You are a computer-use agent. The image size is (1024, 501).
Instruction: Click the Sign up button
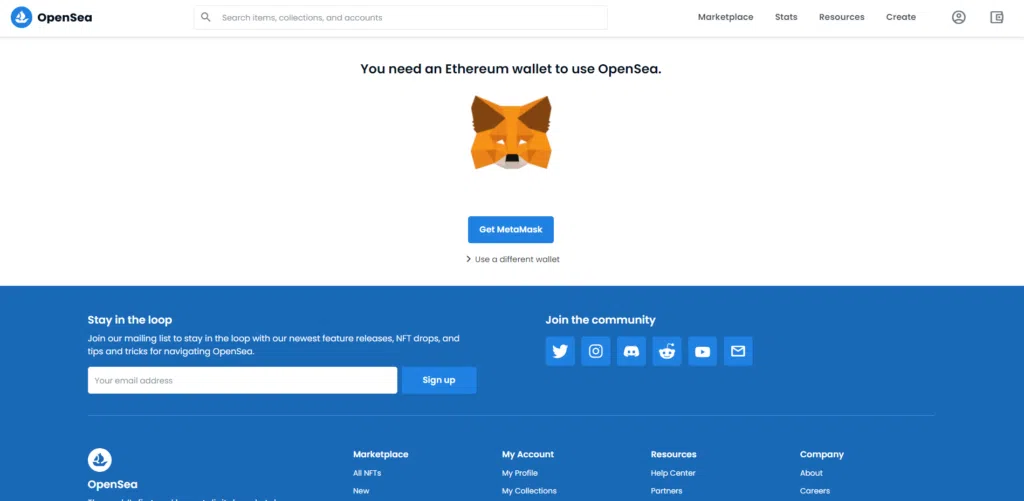point(439,380)
